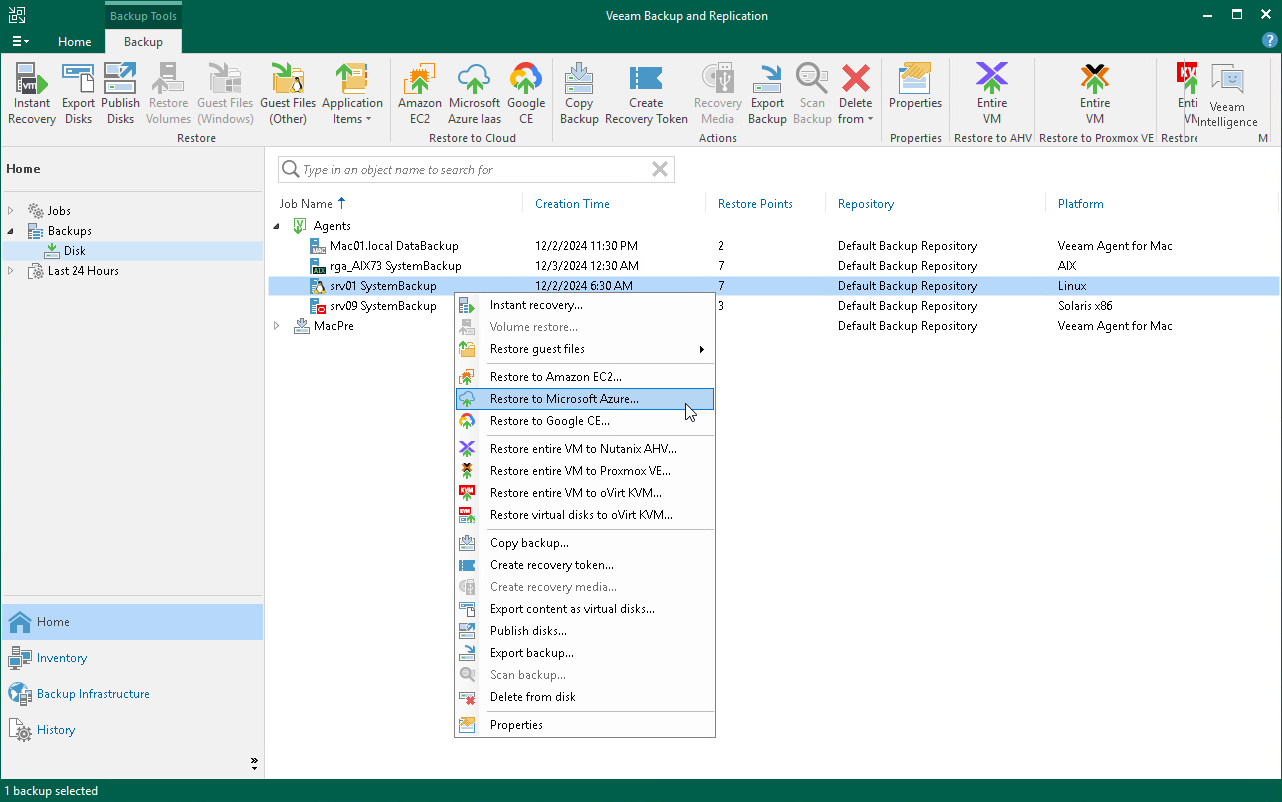Sort by Creation Time column
Viewport: 1282px width, 802px height.
pos(572,204)
